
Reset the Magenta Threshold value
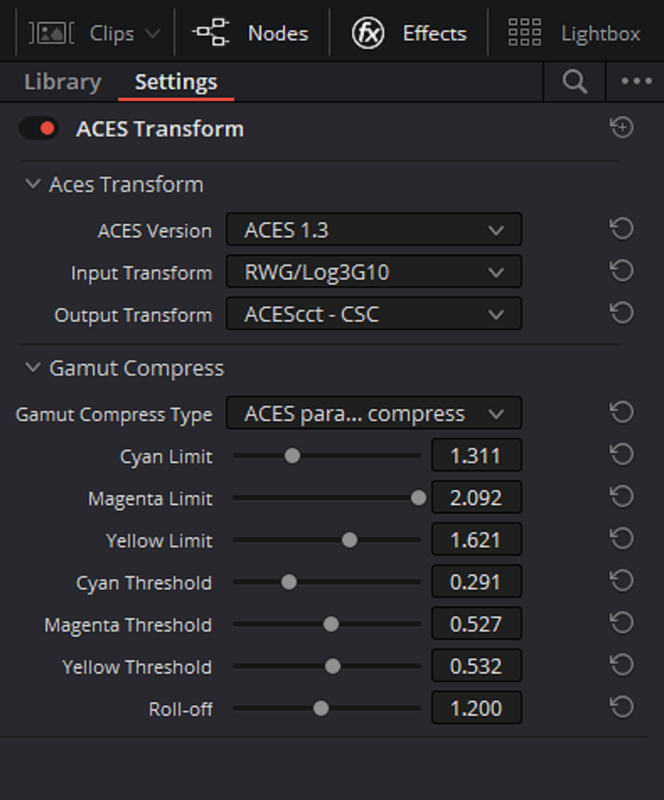[622, 623]
